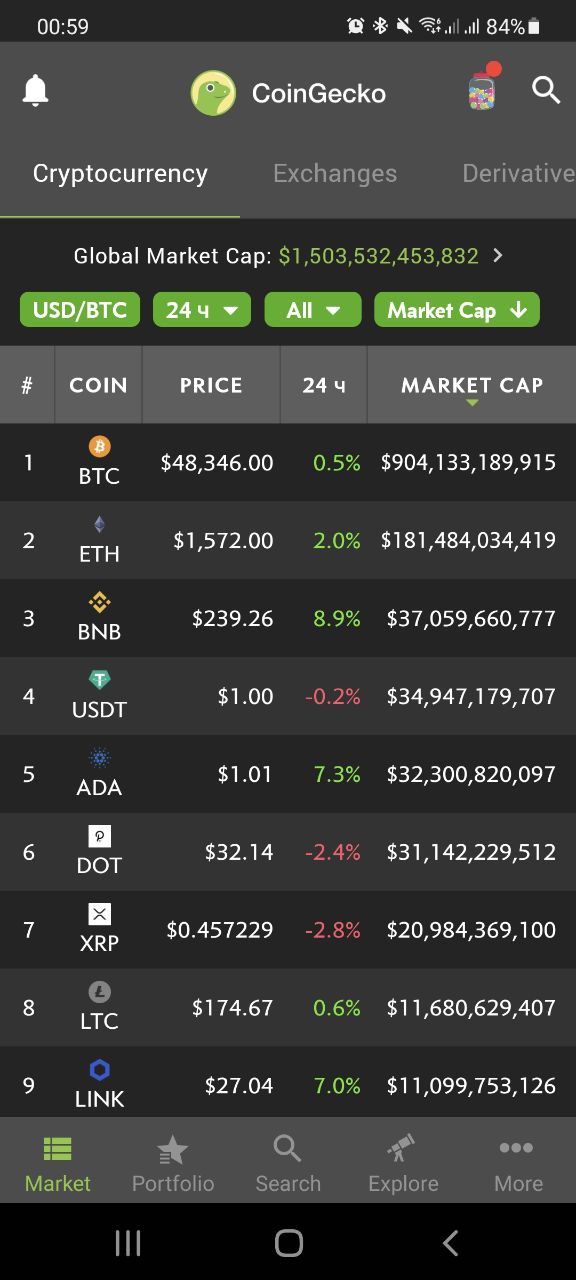
Task: Toggle USD/BTC currency display
Action: coord(80,310)
